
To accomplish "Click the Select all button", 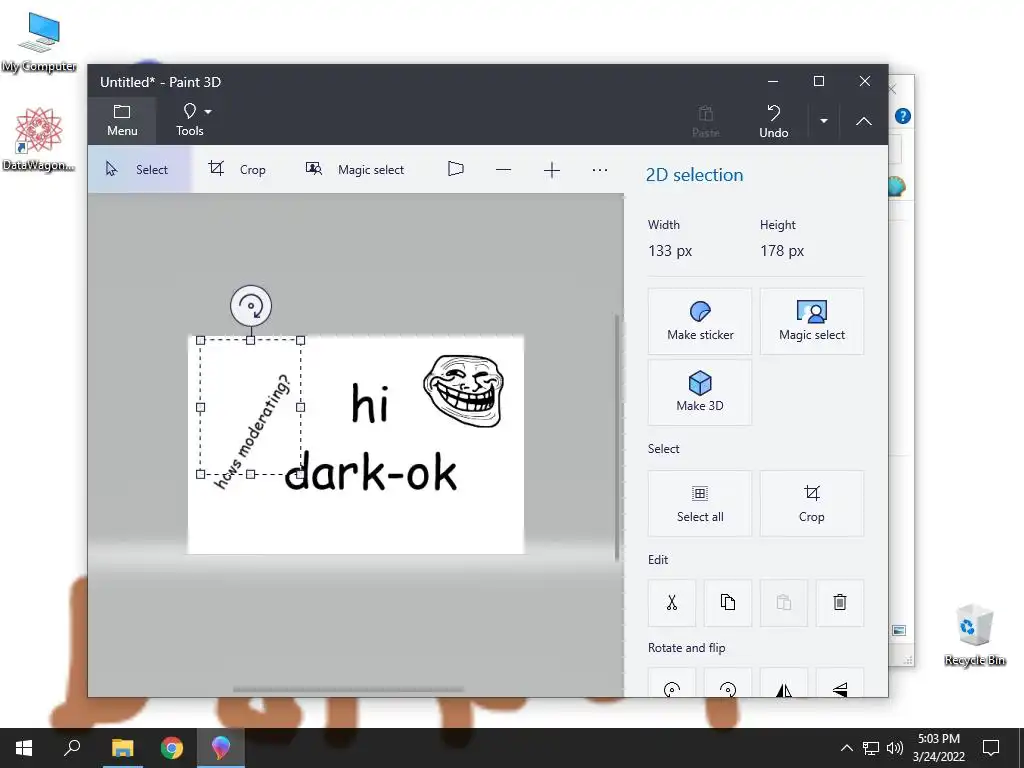I will [x=699, y=504].
